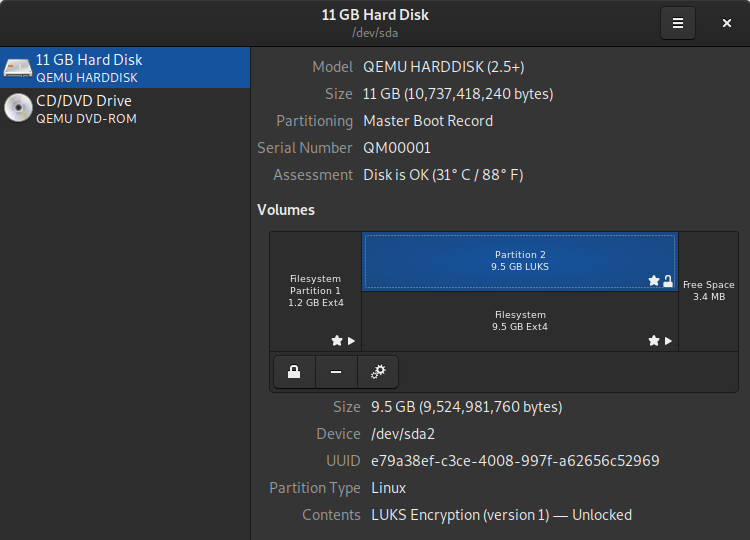
Task: Close the Disks window
Action: point(727,23)
